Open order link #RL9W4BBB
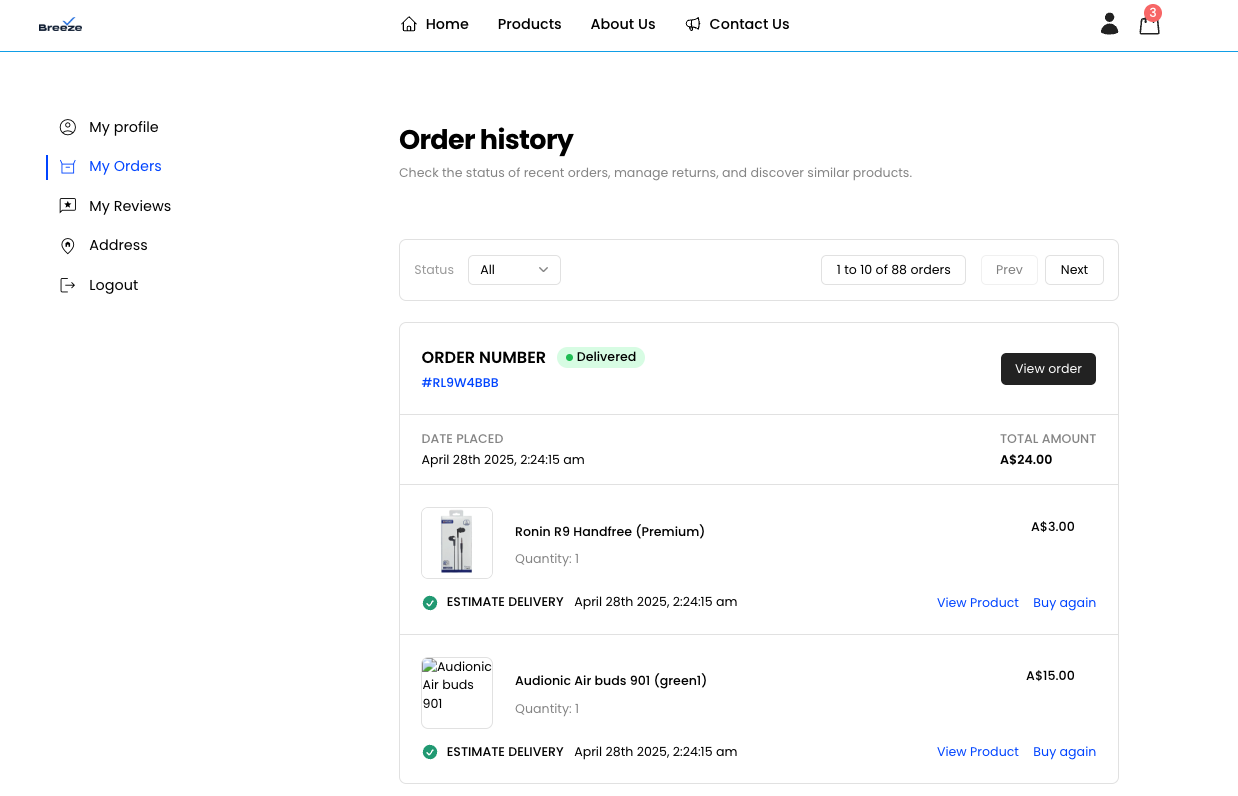The height and width of the screenshot is (796, 1238). [x=460, y=382]
